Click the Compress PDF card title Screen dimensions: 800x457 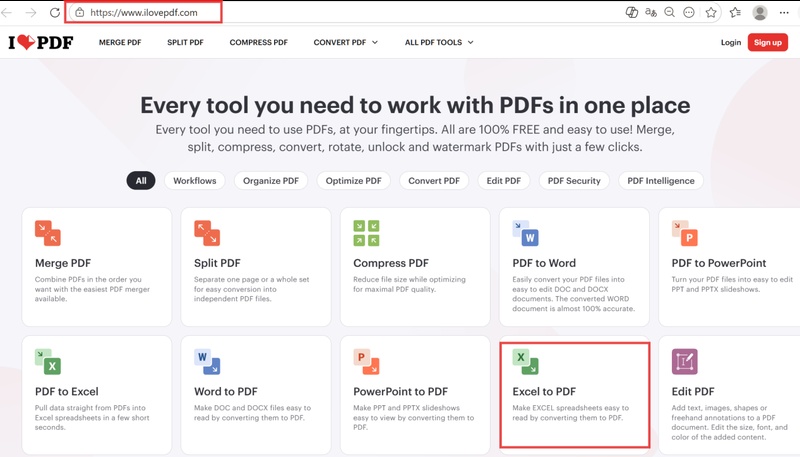coord(391,263)
